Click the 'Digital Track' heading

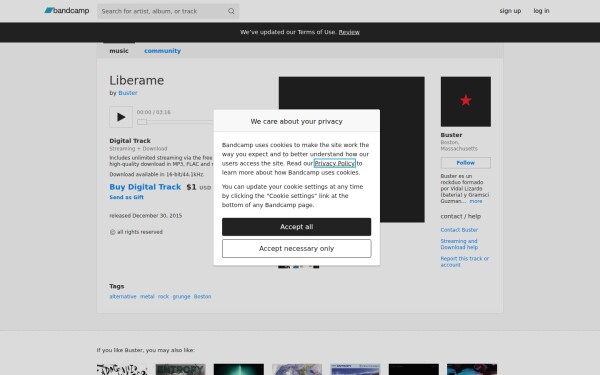point(130,141)
